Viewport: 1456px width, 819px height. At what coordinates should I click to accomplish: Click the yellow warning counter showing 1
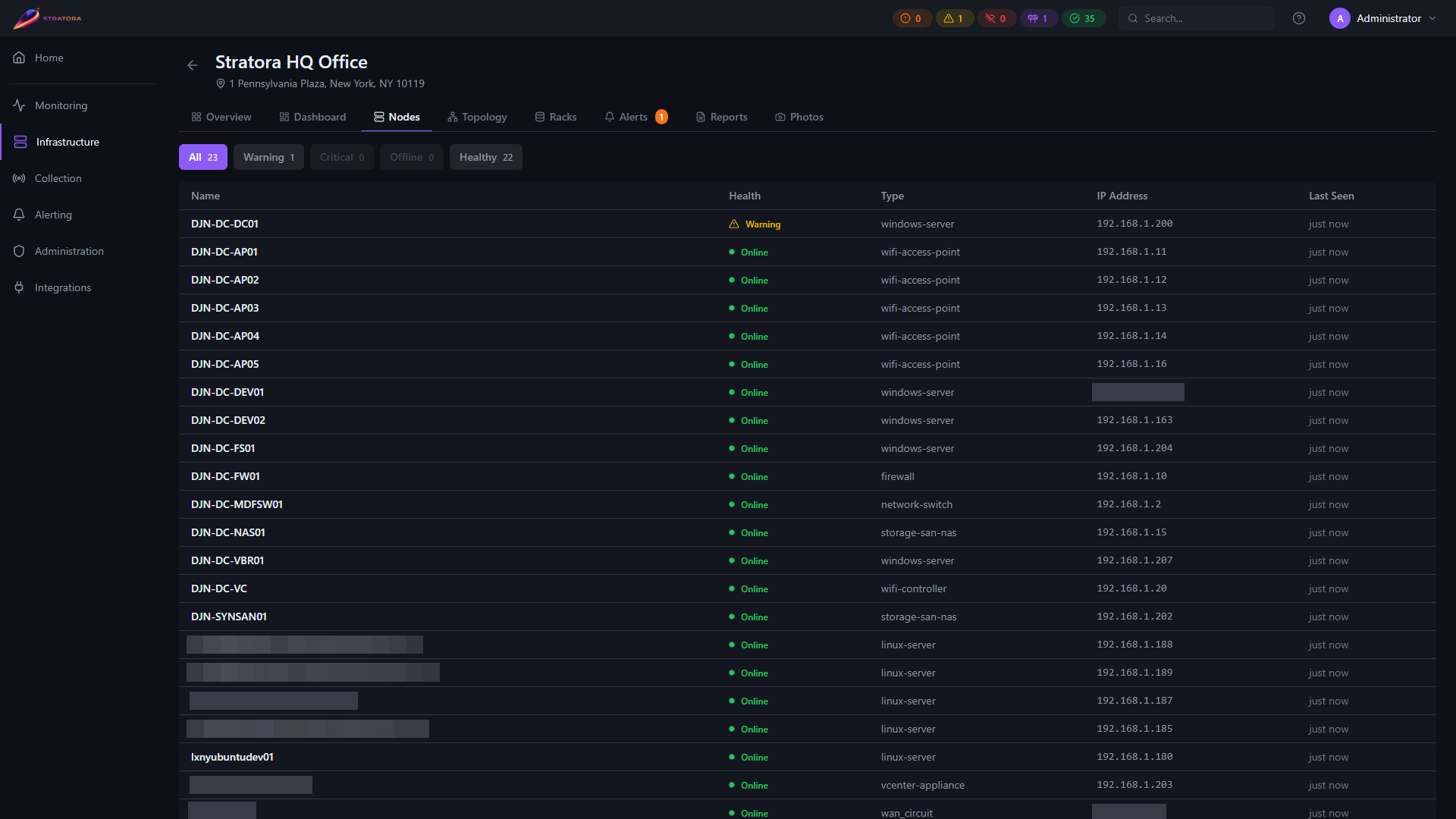pyautogui.click(x=954, y=18)
